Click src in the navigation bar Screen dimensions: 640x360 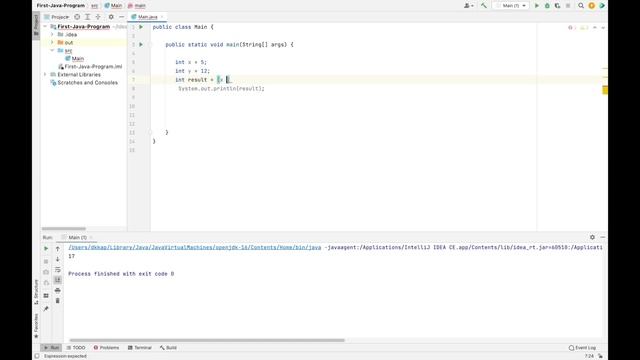94,6
